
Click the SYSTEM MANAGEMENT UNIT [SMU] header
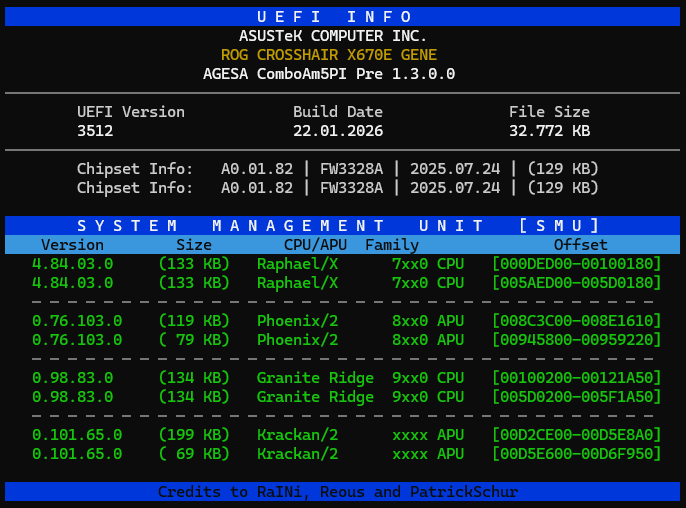click(x=338, y=226)
